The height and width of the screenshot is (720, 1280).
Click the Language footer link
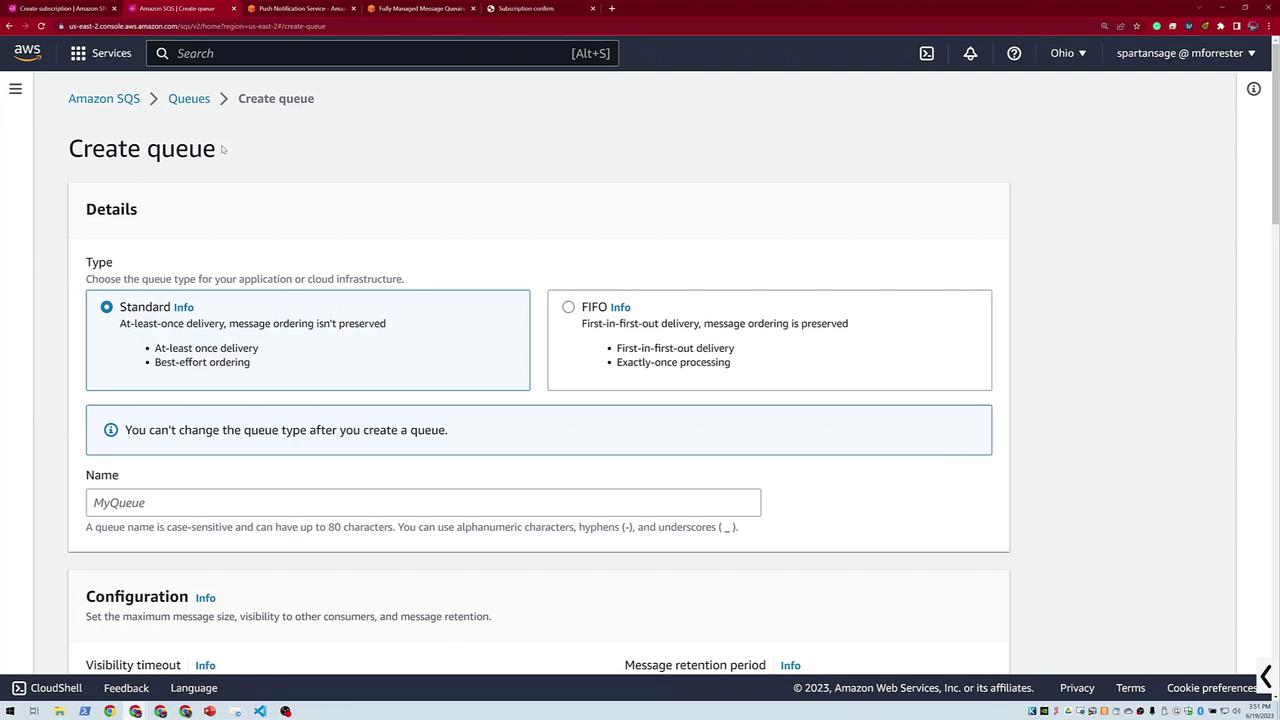tap(194, 688)
